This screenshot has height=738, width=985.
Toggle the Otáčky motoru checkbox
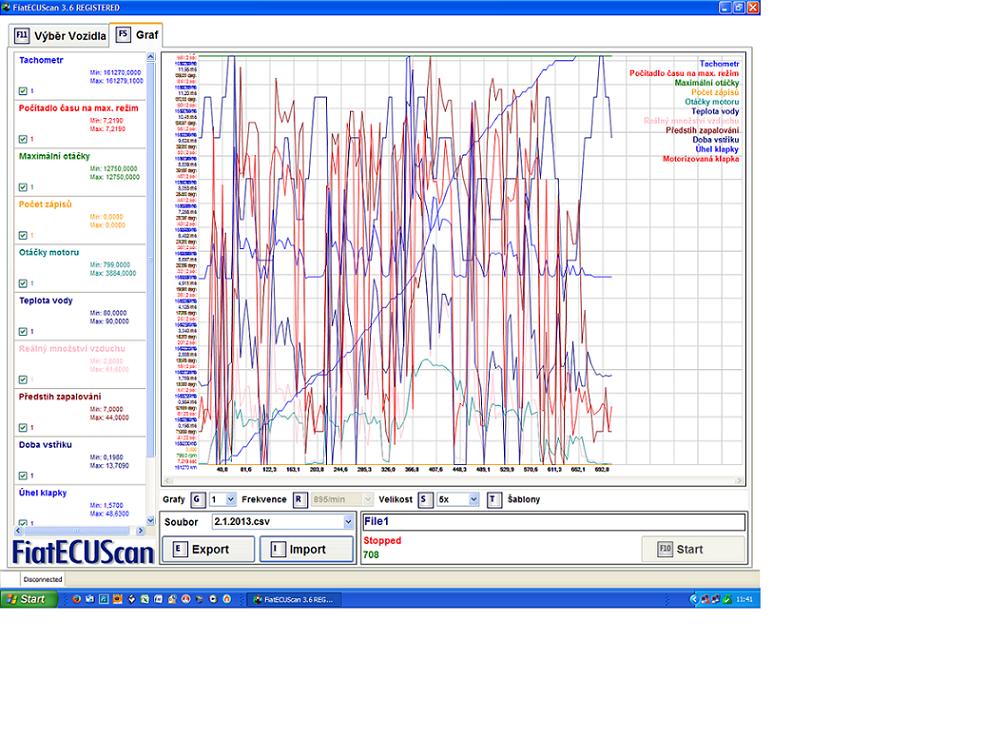[x=23, y=283]
